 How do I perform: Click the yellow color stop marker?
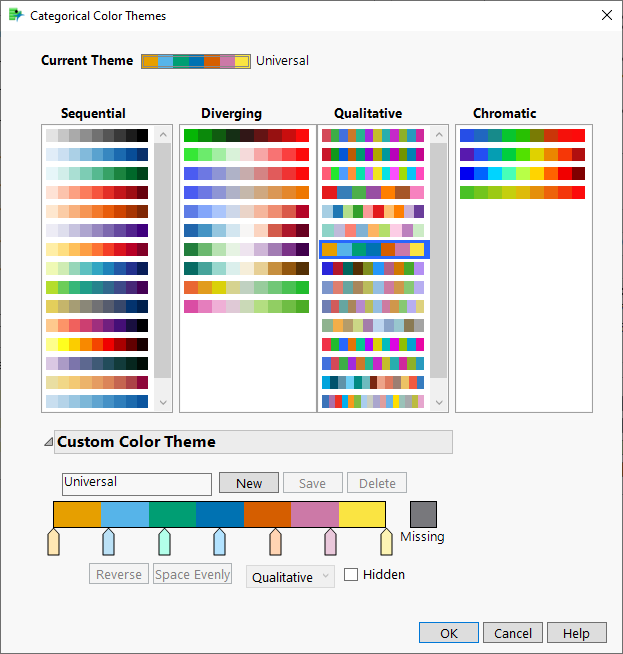coord(386,542)
